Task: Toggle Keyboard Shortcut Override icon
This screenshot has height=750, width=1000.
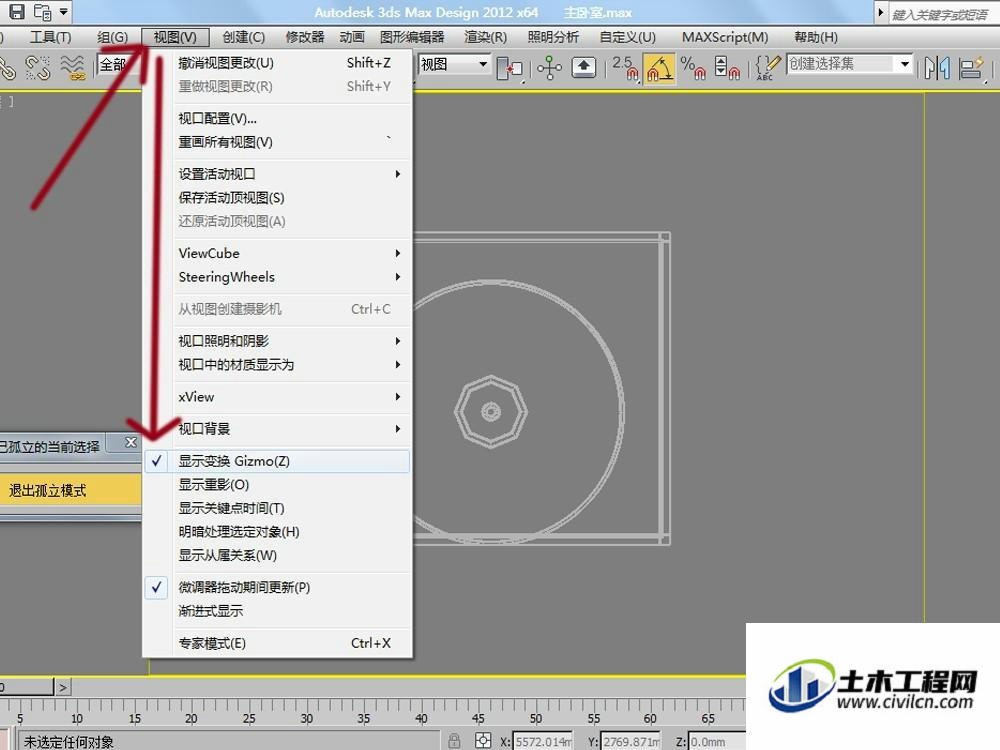Action: pyautogui.click(x=584, y=67)
